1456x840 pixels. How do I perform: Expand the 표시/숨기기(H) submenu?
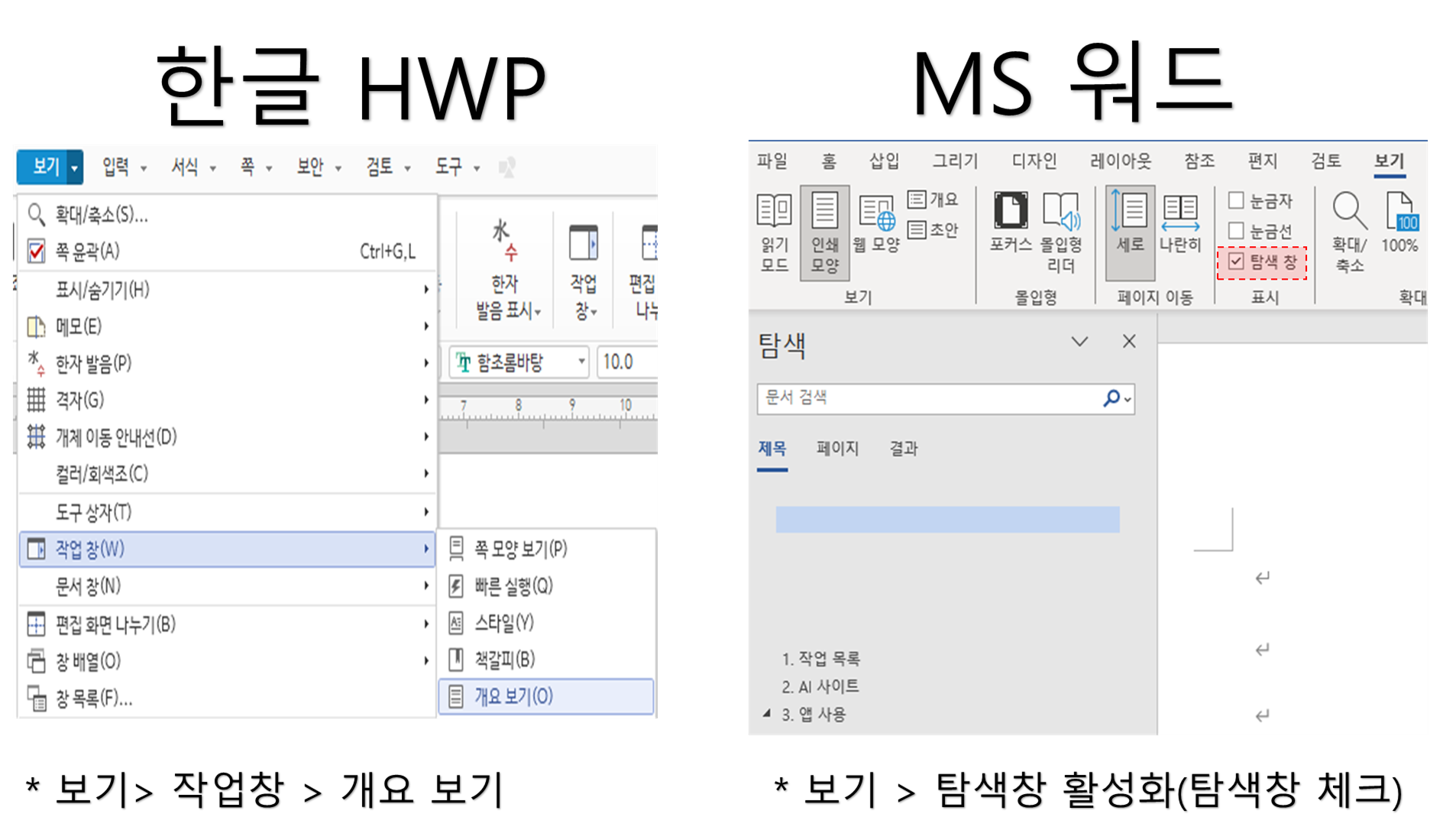pyautogui.click(x=227, y=290)
